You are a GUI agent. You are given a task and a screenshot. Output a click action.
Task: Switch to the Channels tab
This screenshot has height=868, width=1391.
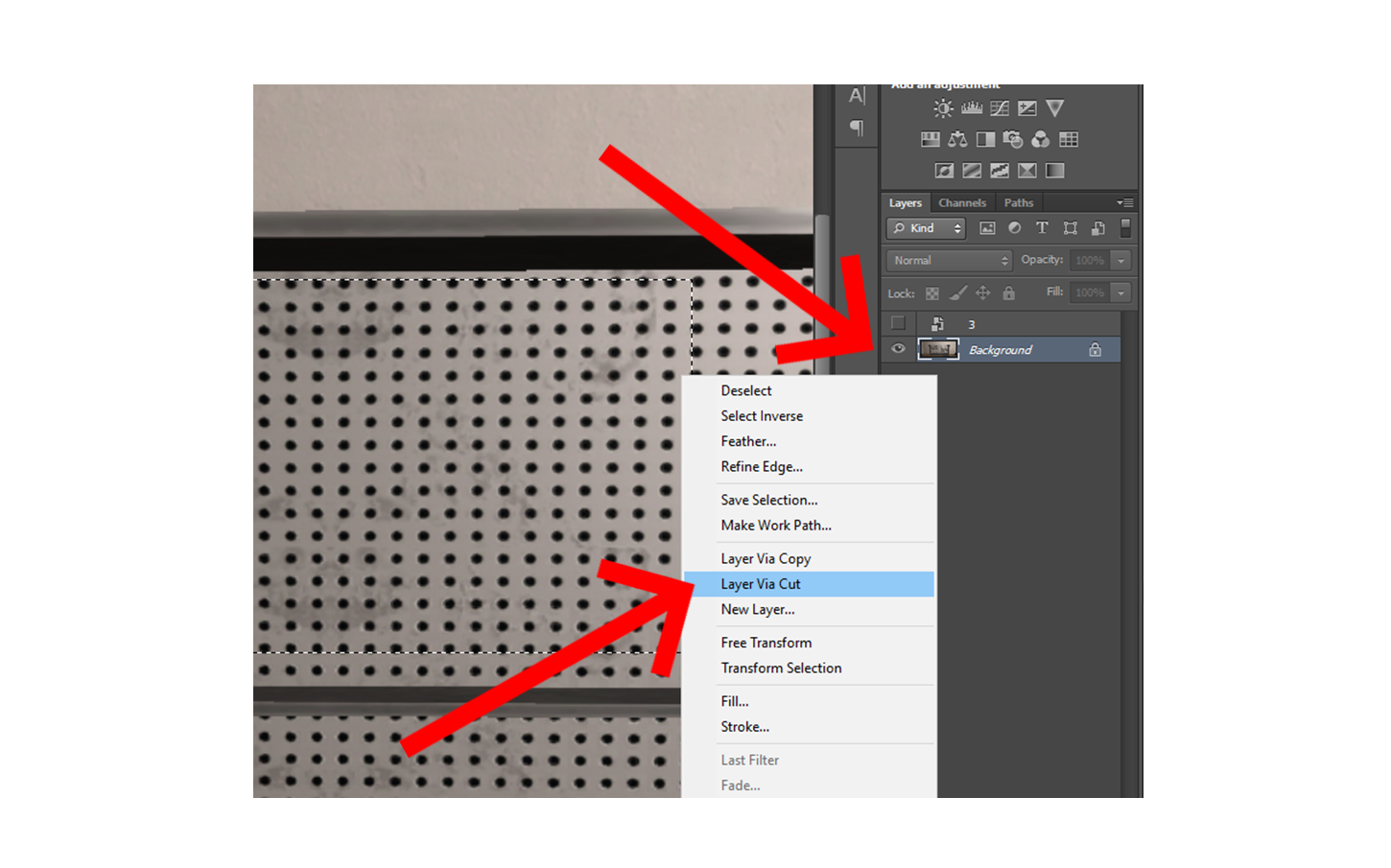click(962, 203)
